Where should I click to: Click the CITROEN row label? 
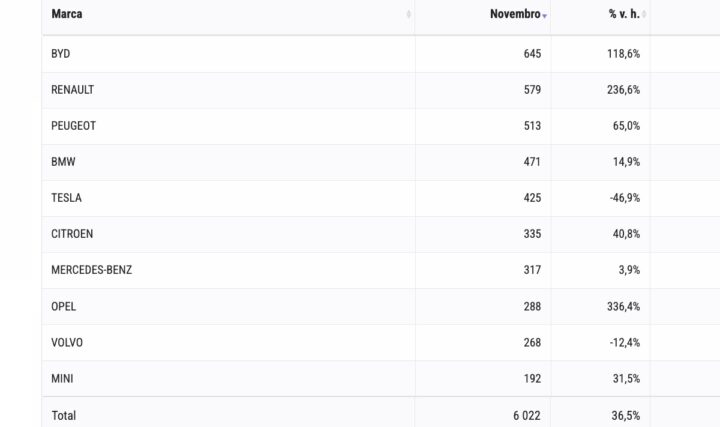[72, 234]
